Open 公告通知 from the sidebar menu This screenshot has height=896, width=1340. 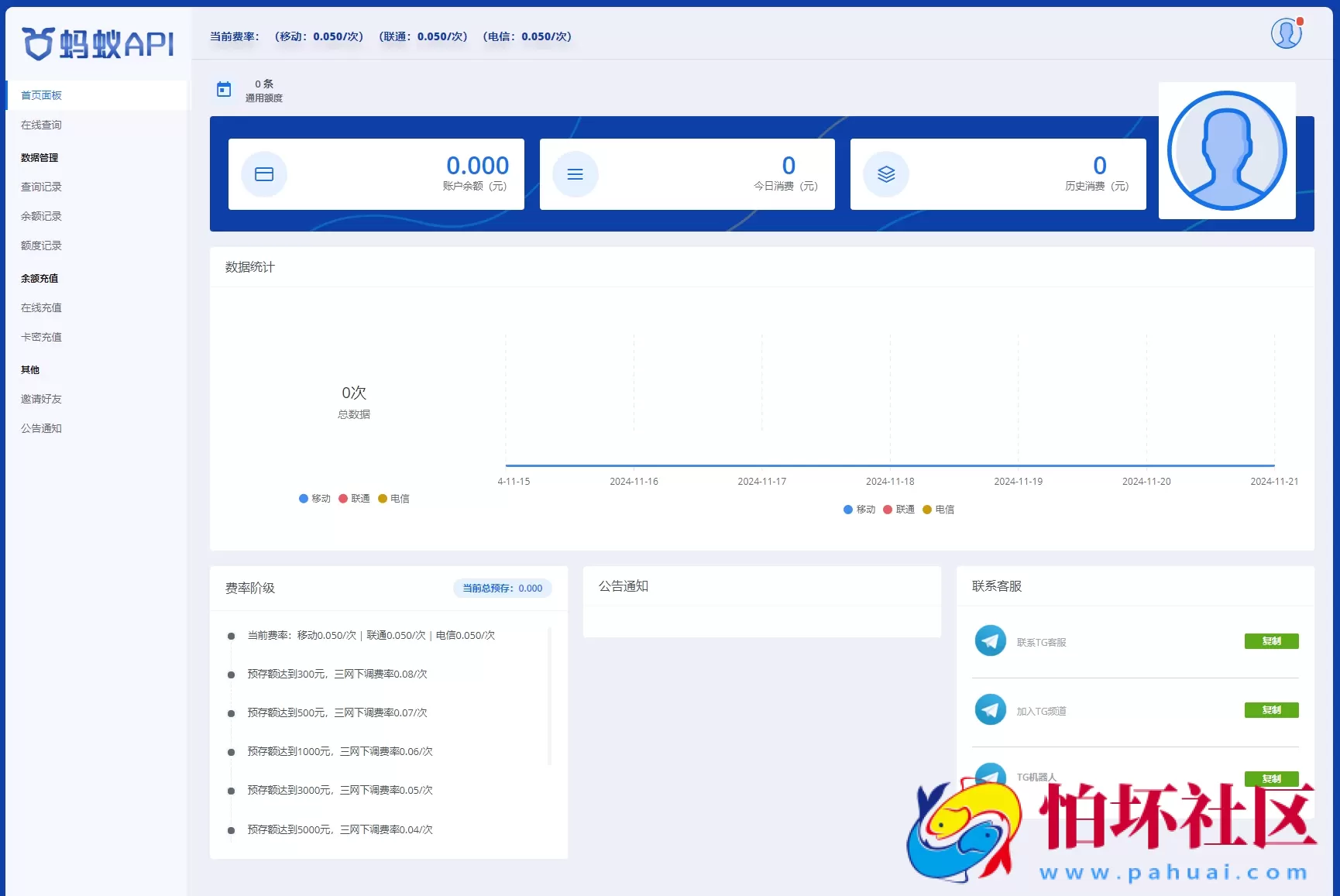point(41,427)
